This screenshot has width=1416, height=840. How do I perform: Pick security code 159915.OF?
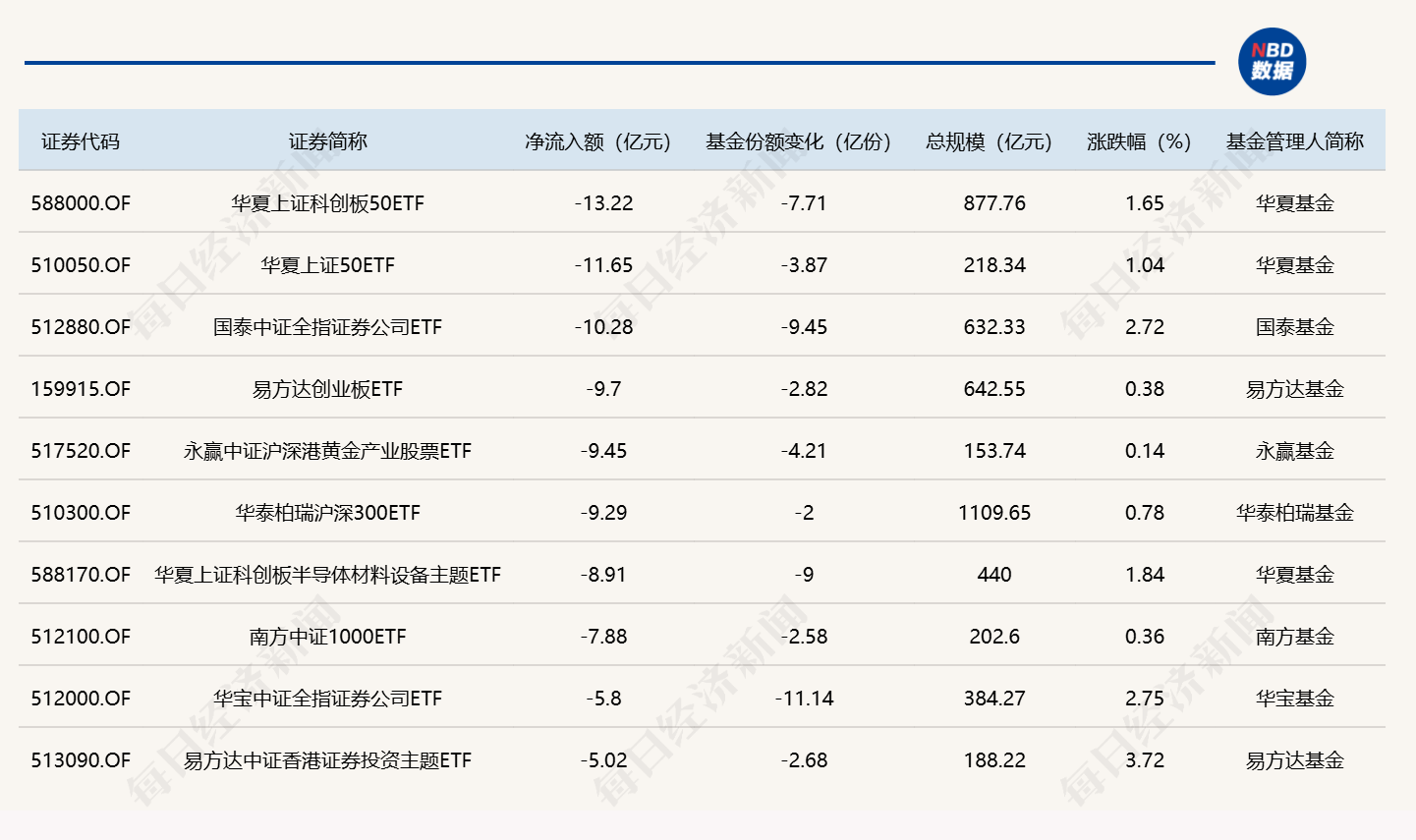[x=81, y=389]
